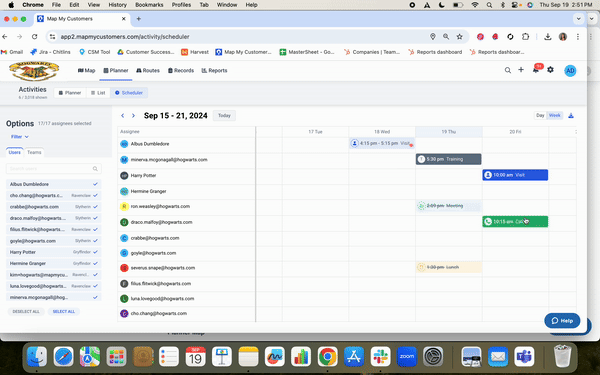The height and width of the screenshot is (375, 600).
Task: Go to previous week arrow
Action: click(122, 116)
